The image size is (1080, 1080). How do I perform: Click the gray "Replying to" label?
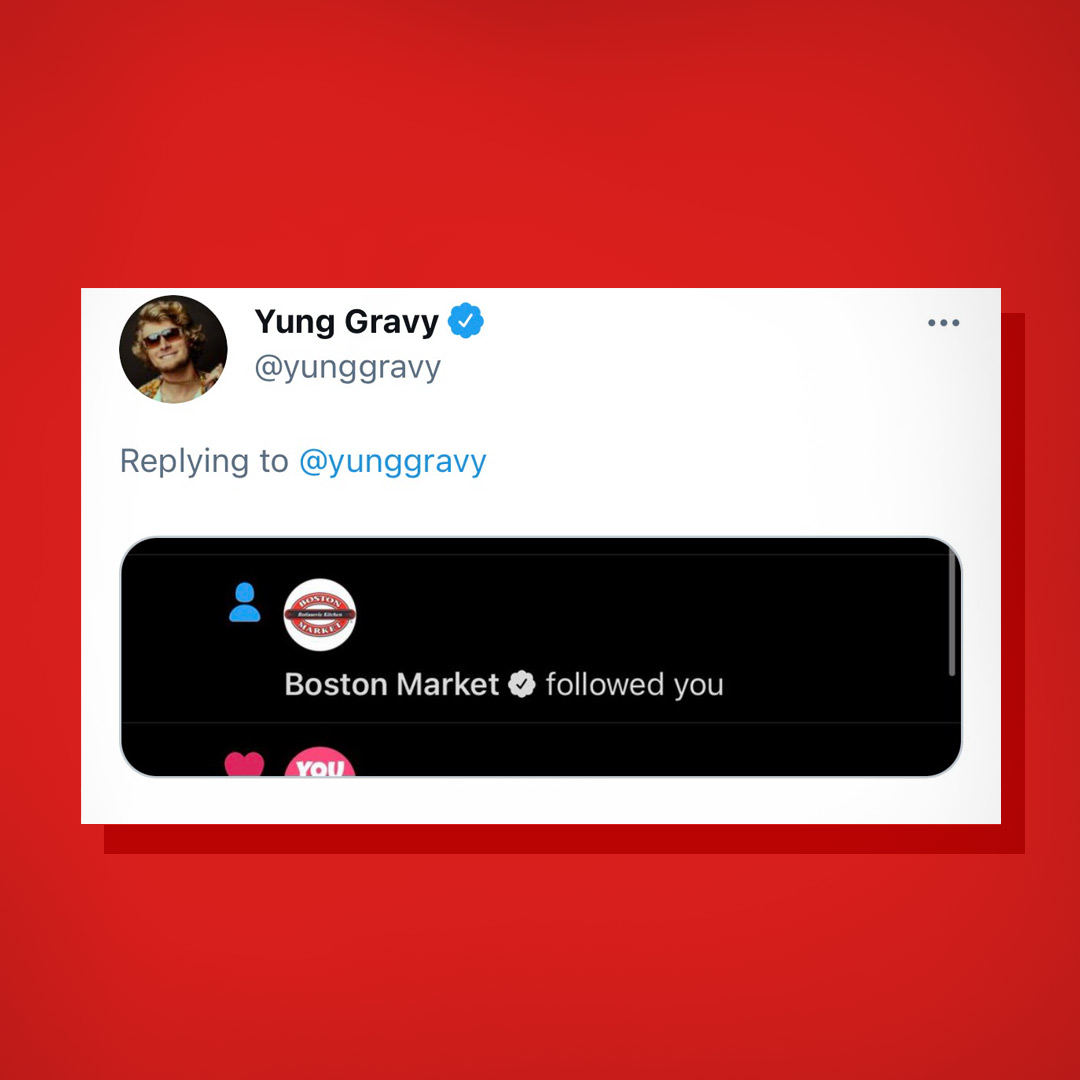[x=204, y=461]
